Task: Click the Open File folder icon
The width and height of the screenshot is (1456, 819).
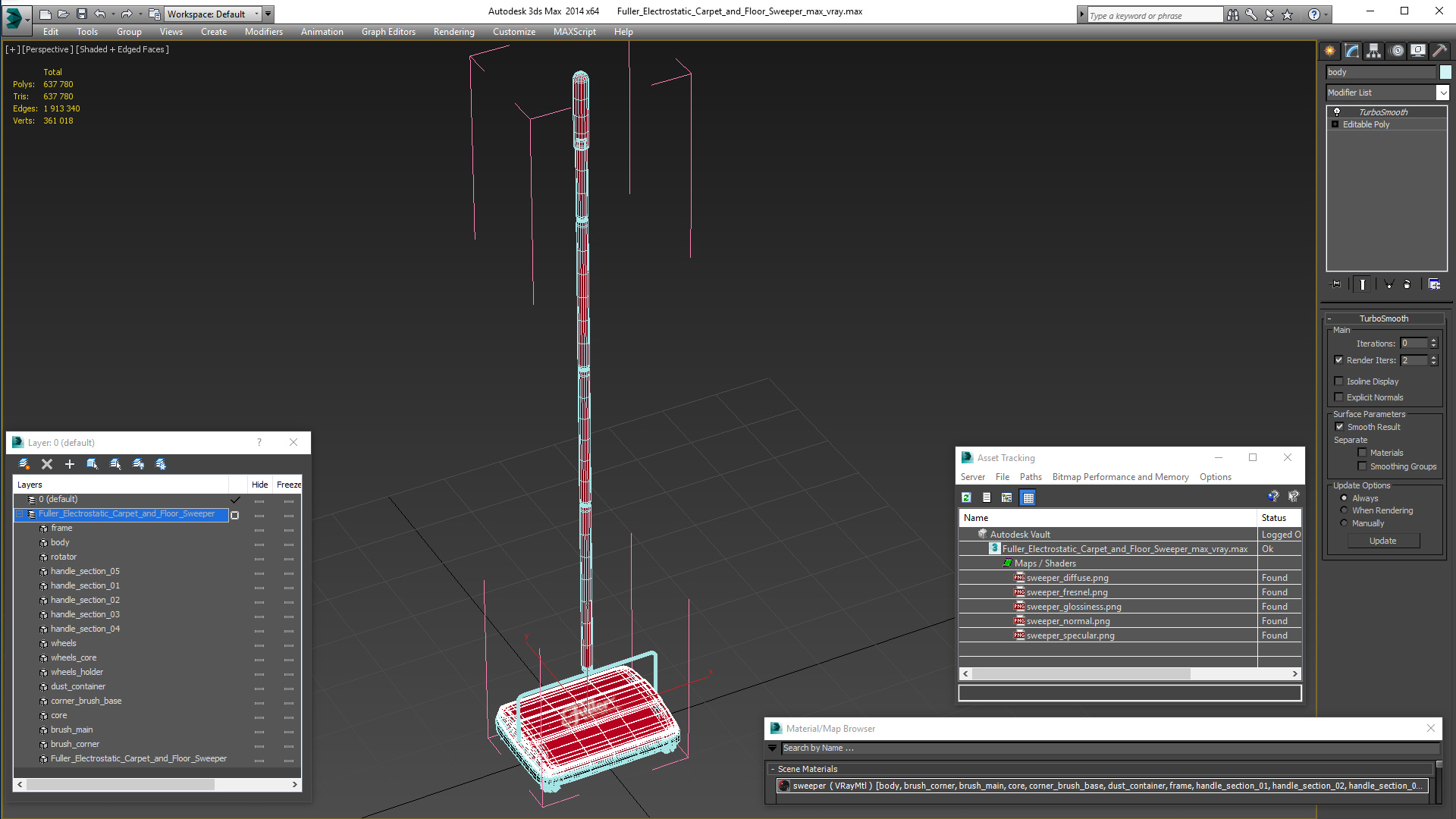Action: [x=64, y=14]
